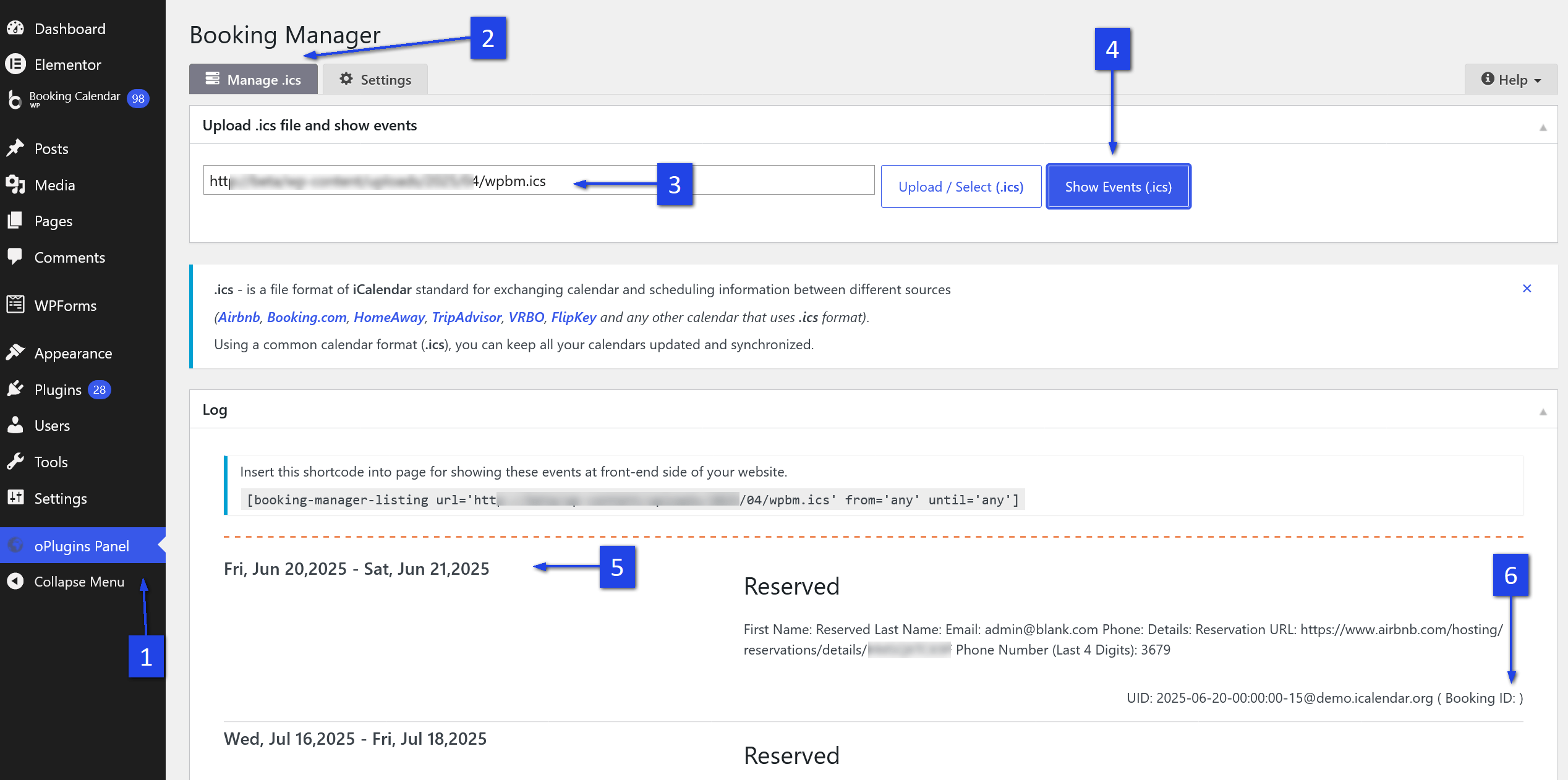The image size is (1568, 780).
Task: Click the booking-manager-listing shortcode text
Action: pos(633,499)
